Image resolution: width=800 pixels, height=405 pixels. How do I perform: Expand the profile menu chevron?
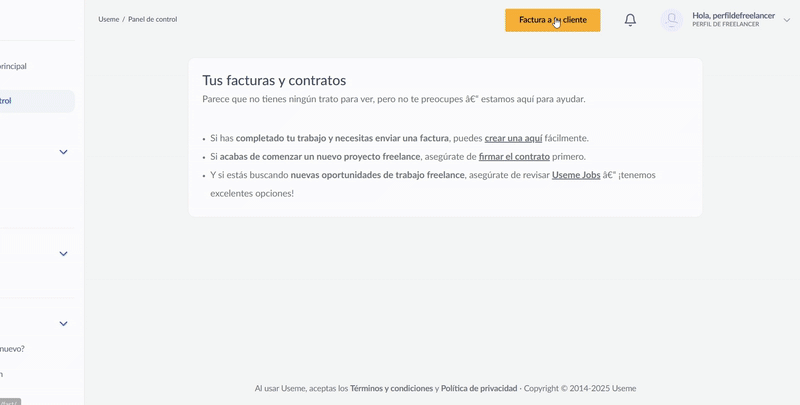click(x=787, y=20)
